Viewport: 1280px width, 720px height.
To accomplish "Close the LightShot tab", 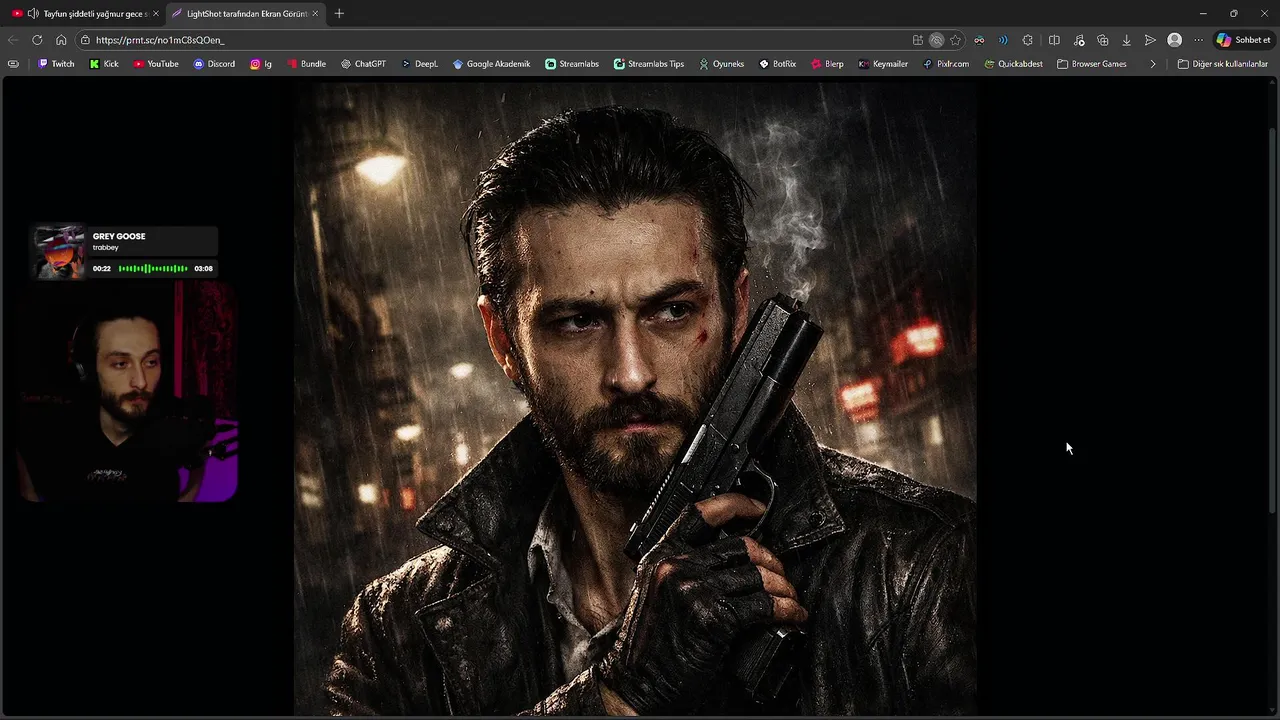I will click(315, 13).
